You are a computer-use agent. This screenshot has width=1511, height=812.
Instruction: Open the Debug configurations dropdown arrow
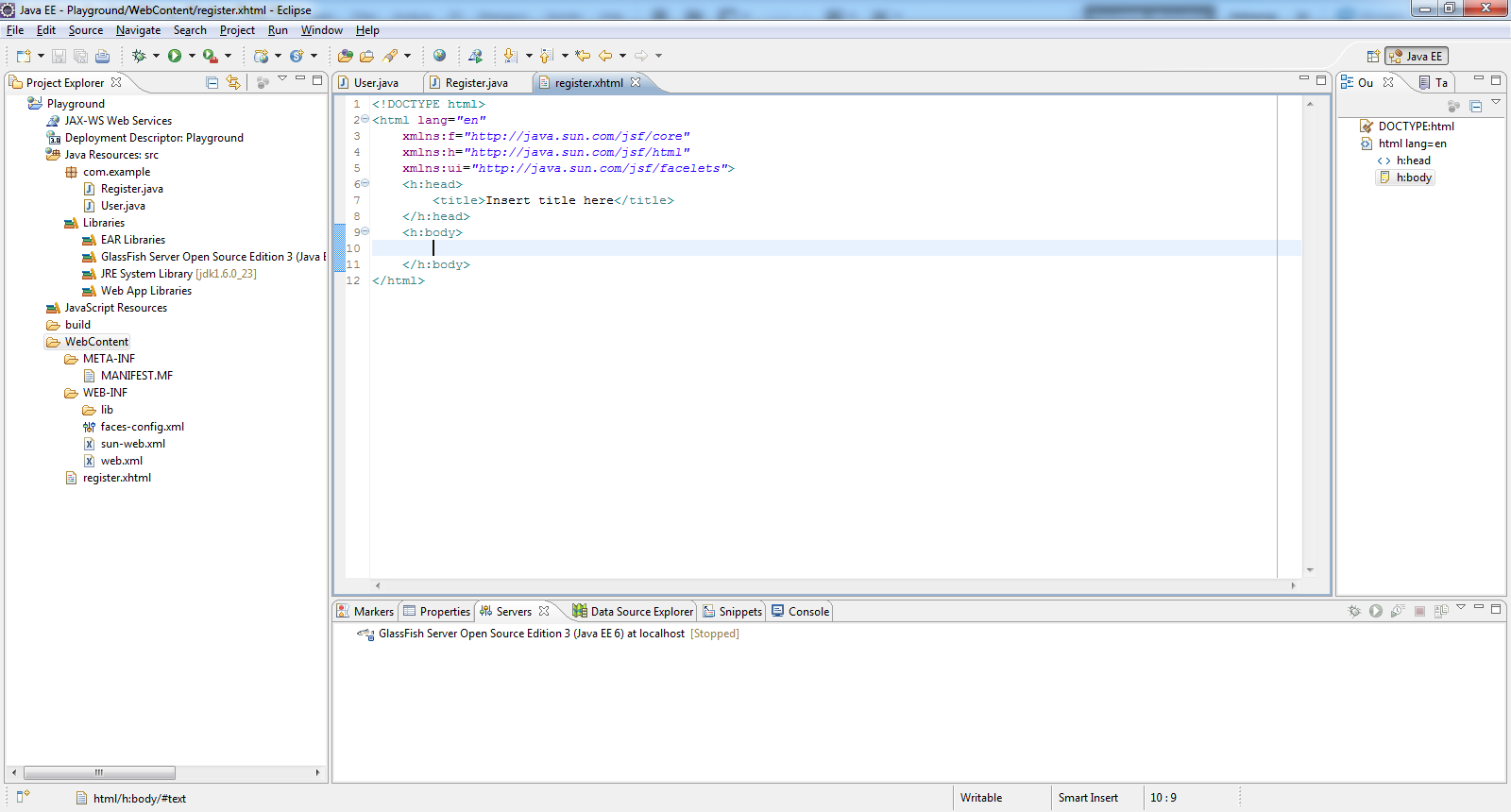coord(156,56)
